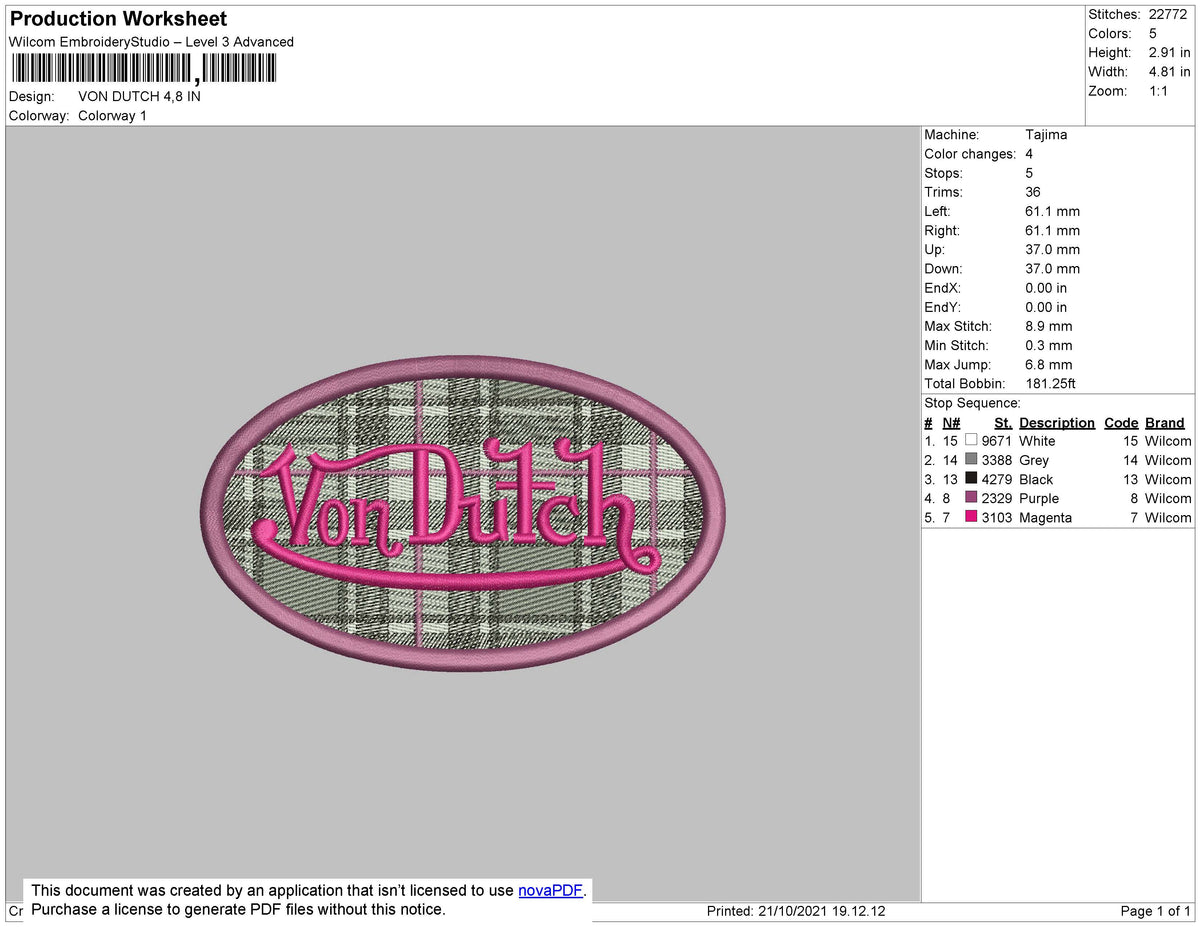Click the Wilcom EmbroideryStudio application label
Viewport: 1200px width, 927px height.
point(150,42)
